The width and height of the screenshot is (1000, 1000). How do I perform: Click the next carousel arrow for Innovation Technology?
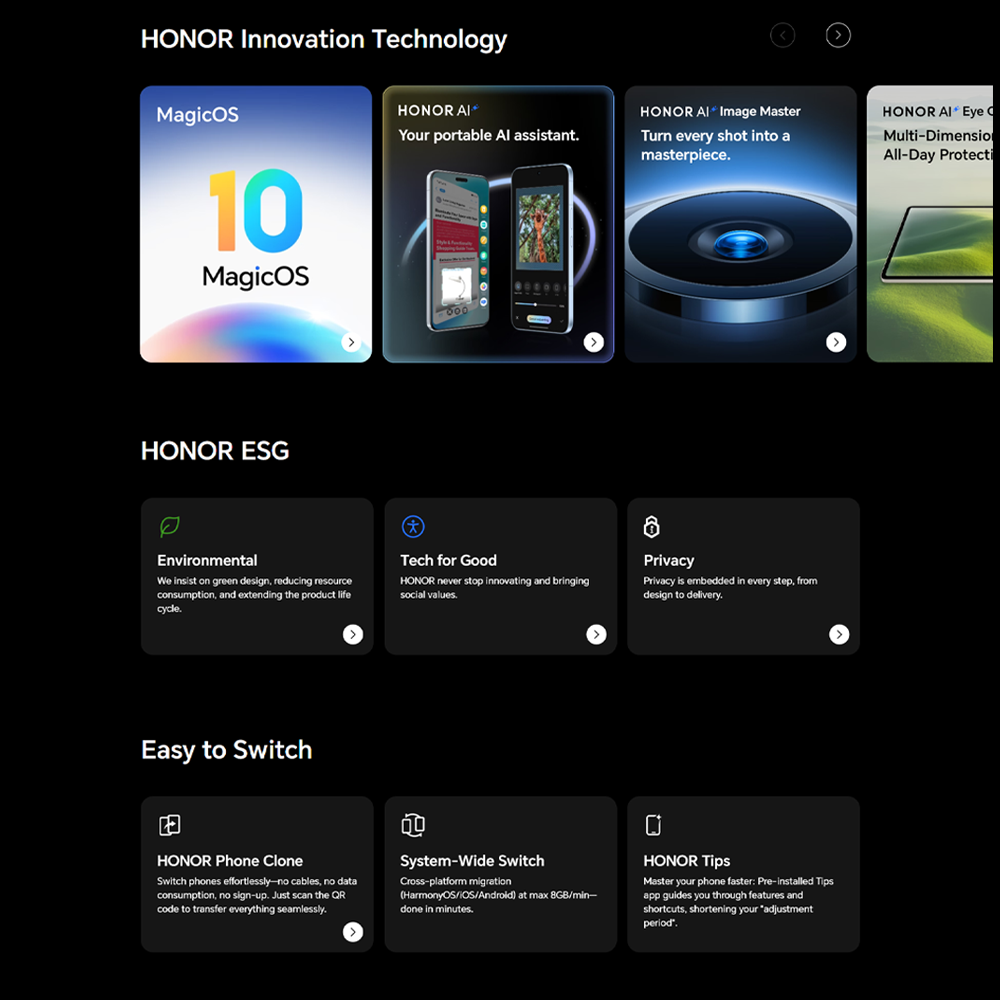coord(837,35)
